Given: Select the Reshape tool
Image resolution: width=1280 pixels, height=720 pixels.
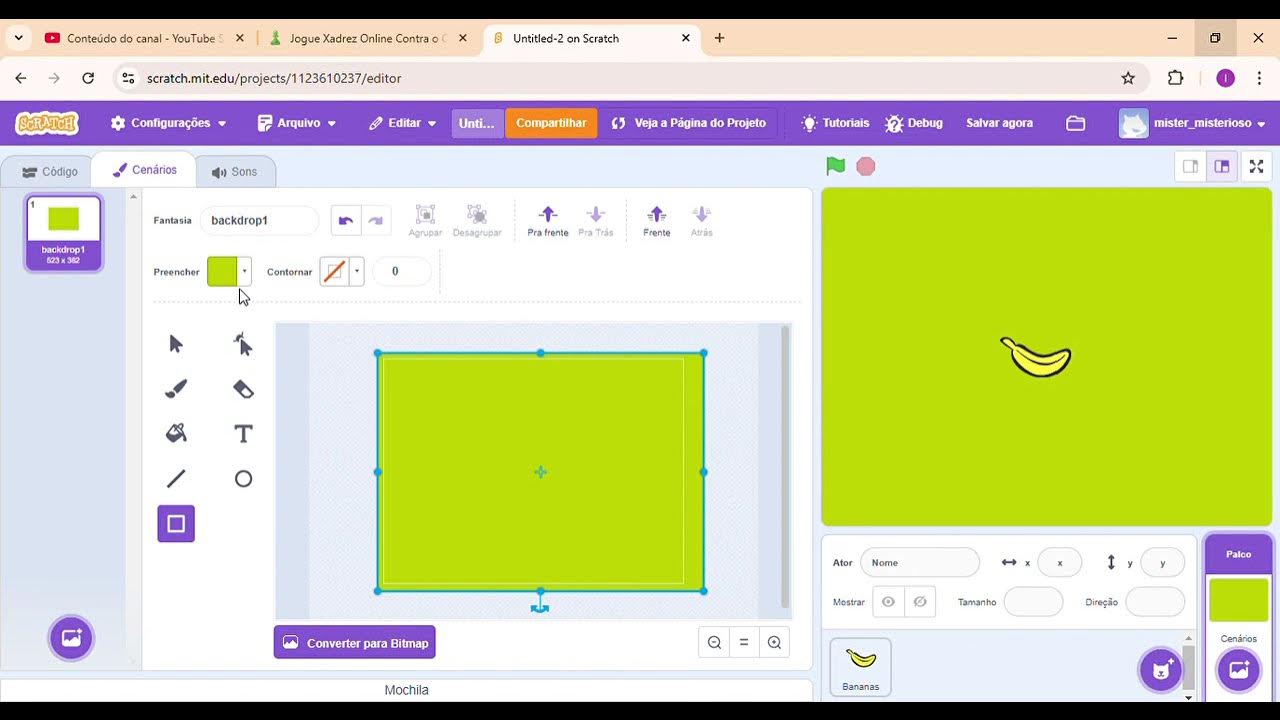Looking at the screenshot, I should (243, 344).
